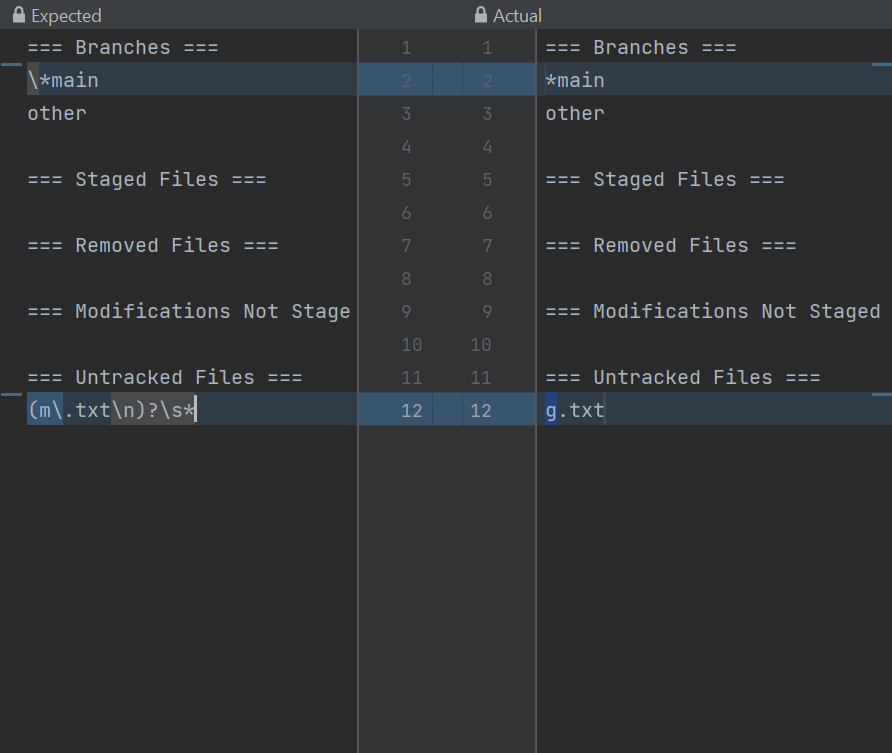Click '=== Branches ===' header in Actual pane
Screen dimensions: 892x753
click(x=641, y=47)
